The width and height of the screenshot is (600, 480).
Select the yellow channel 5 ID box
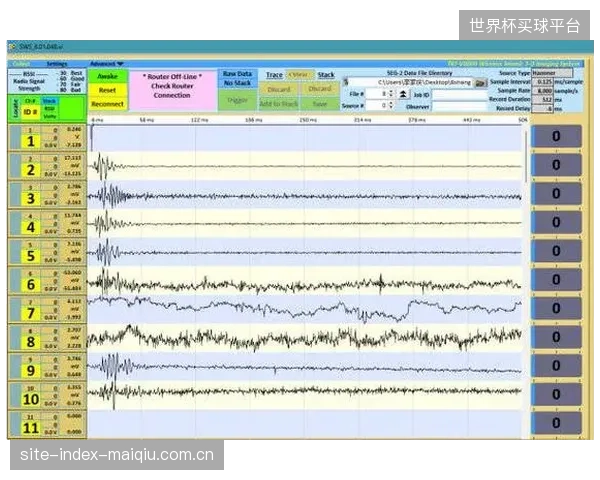tap(31, 256)
